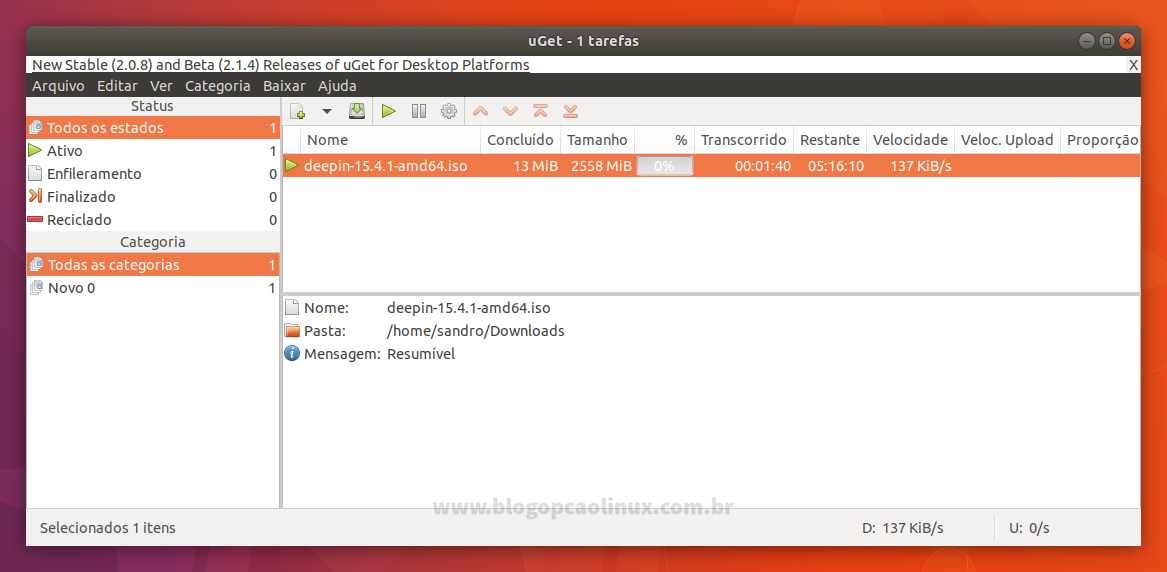Click the Reciclado red bar icon
1167x572 pixels.
point(35,219)
